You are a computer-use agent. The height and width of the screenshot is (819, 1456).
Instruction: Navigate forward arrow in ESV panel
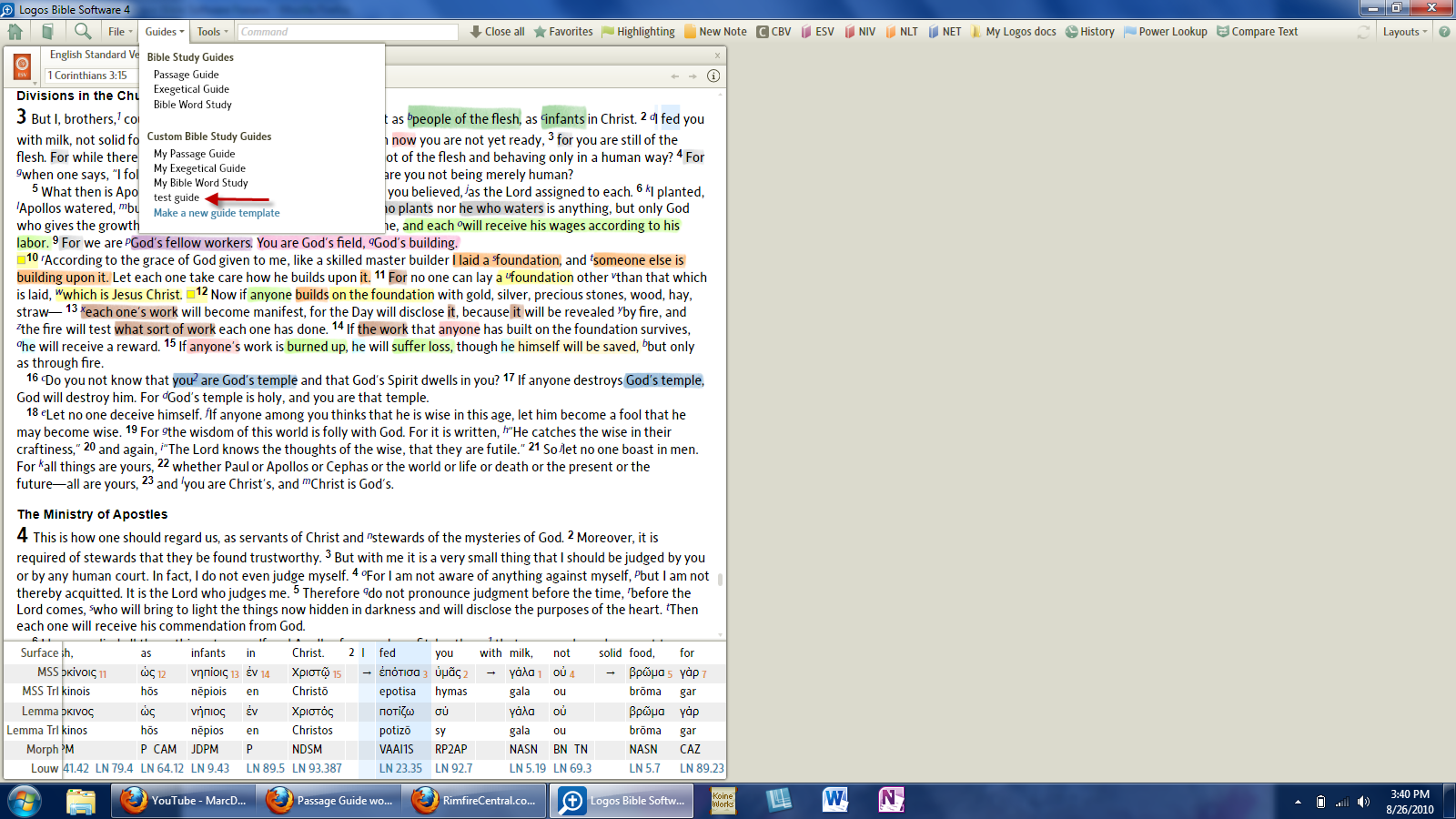pos(693,76)
